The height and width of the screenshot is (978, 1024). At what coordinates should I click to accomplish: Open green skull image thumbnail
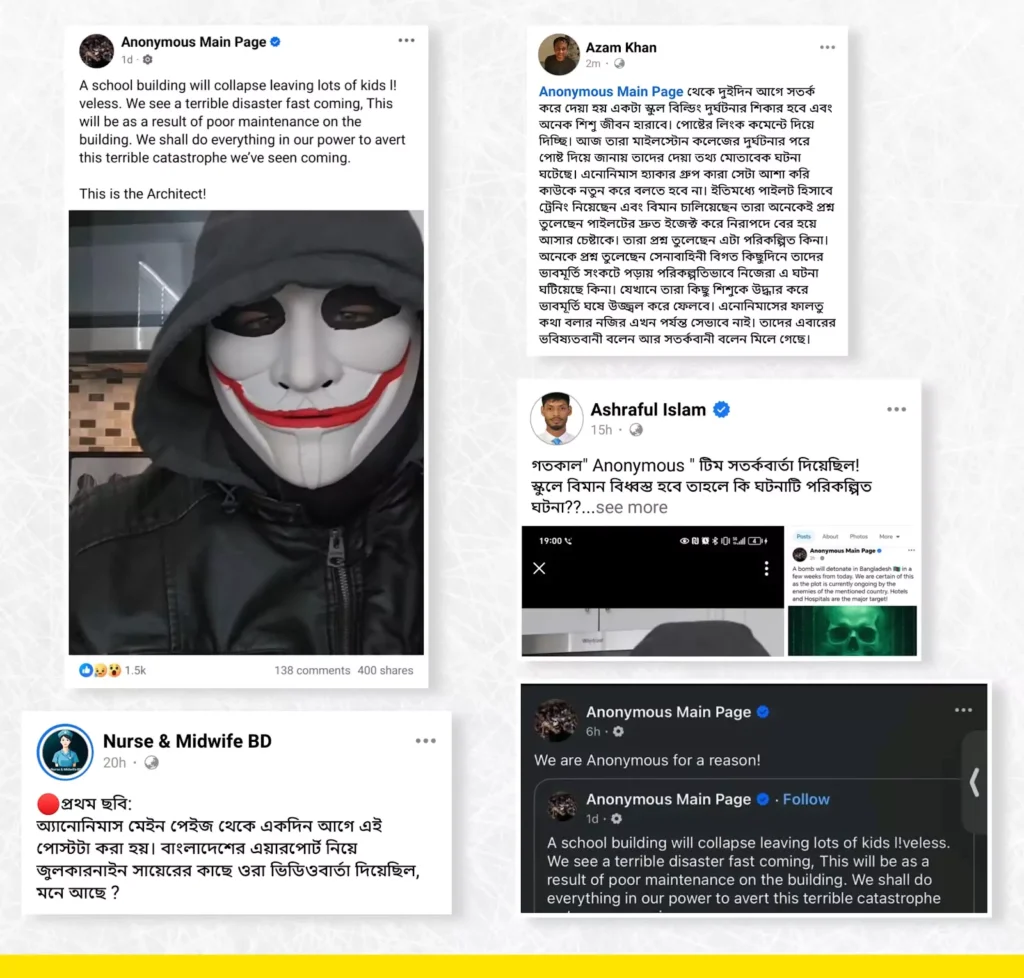point(852,631)
